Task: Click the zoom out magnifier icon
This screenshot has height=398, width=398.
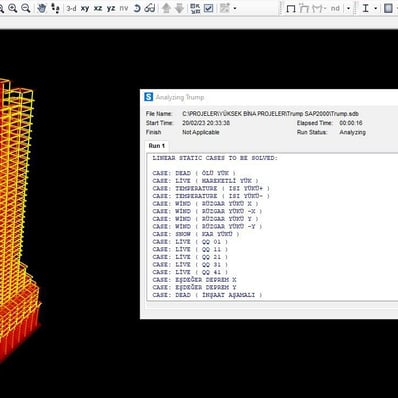Action: pos(26,8)
